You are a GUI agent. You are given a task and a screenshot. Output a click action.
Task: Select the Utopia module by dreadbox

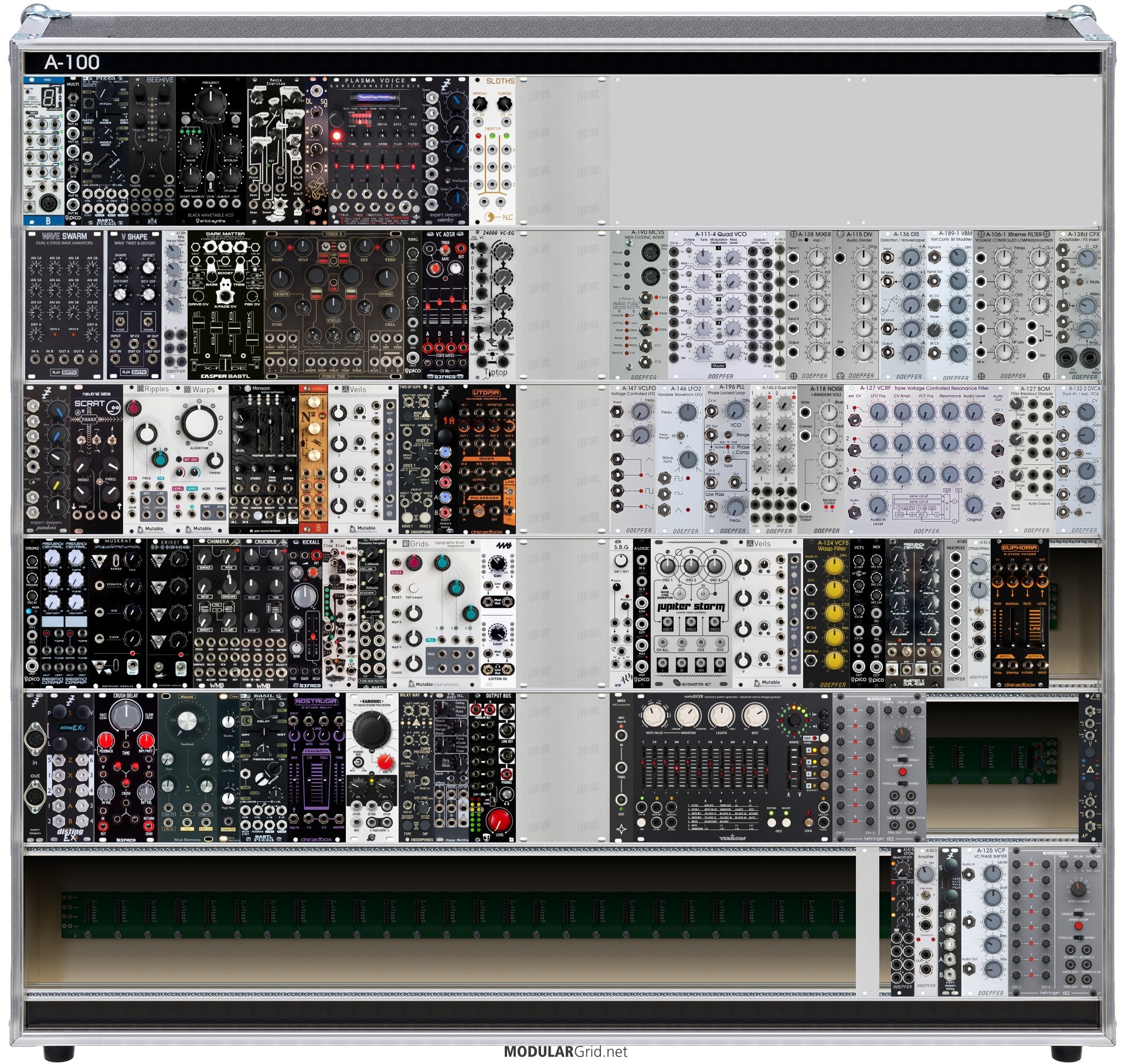click(487, 459)
